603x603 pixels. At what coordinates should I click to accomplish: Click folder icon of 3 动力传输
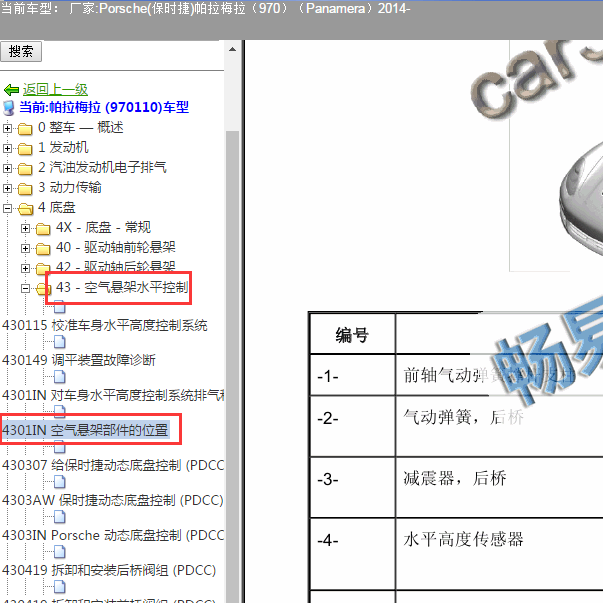[x=25, y=188]
